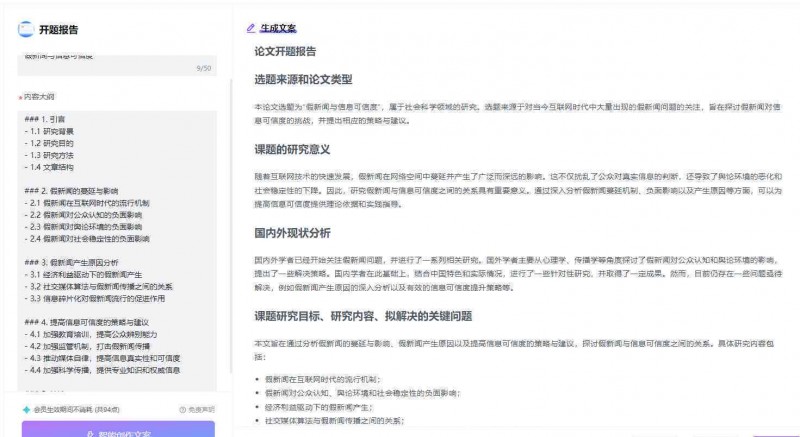Click the question-mark icon next to 免责声明
Screen dimensions: 800x437
point(182,409)
